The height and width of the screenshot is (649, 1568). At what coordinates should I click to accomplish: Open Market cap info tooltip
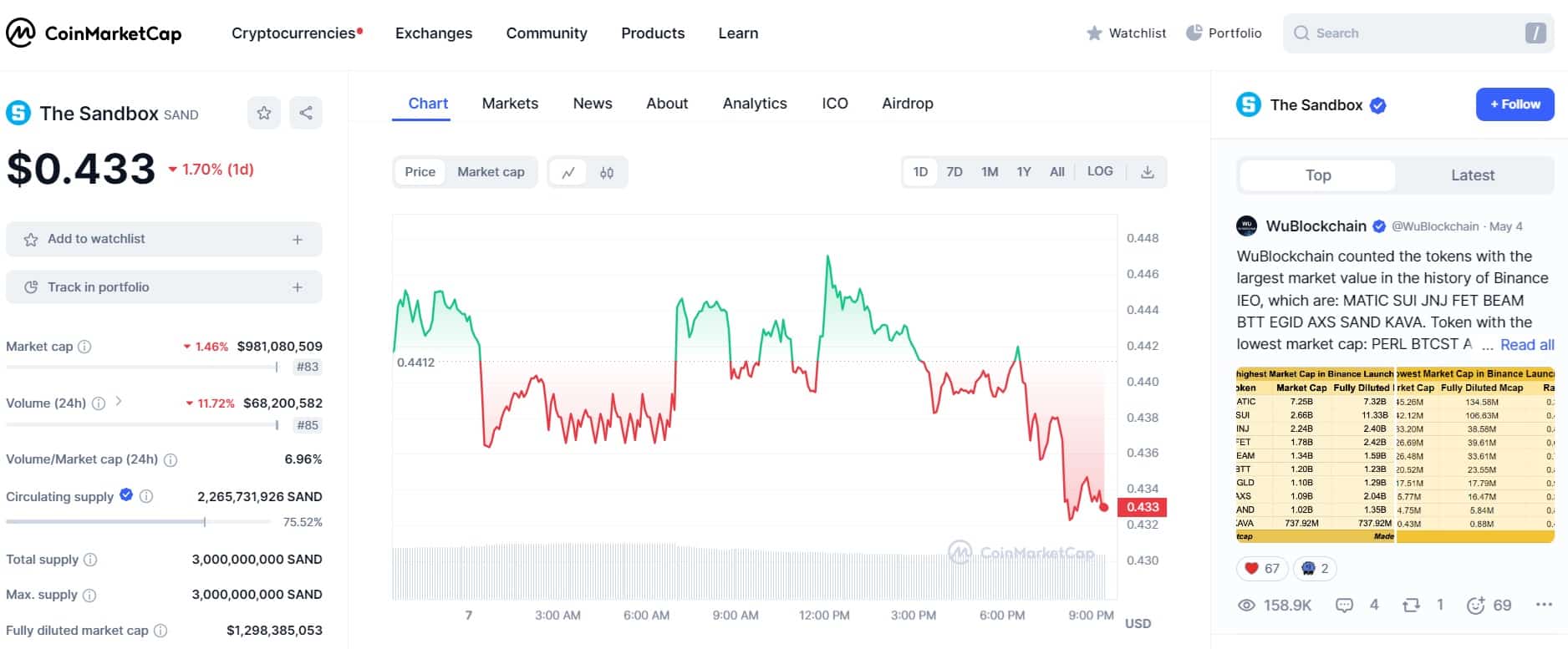coord(84,346)
